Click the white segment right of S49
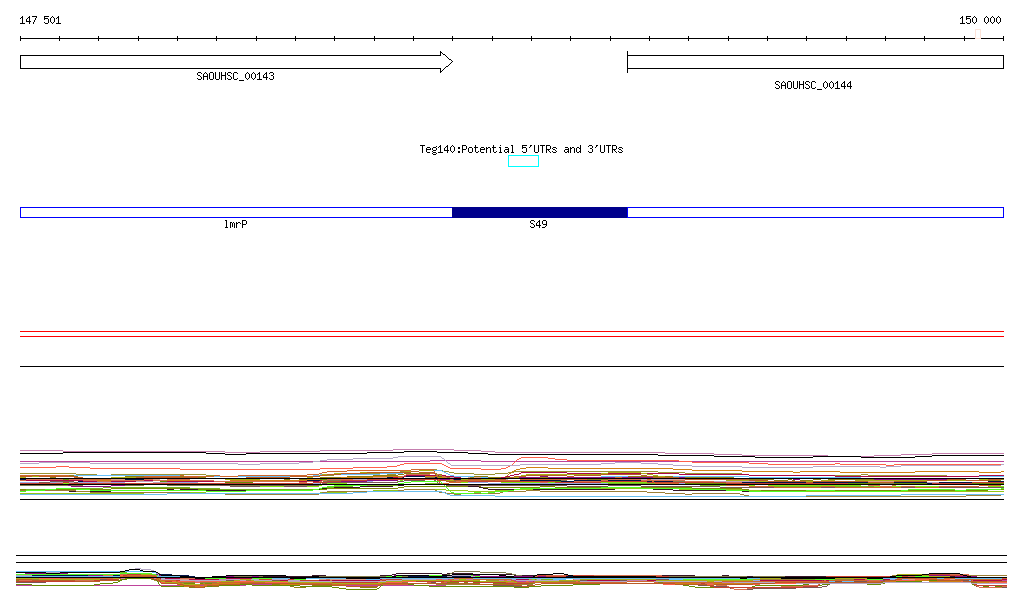Image resolution: width=1024 pixels, height=611 pixels. 815,212
